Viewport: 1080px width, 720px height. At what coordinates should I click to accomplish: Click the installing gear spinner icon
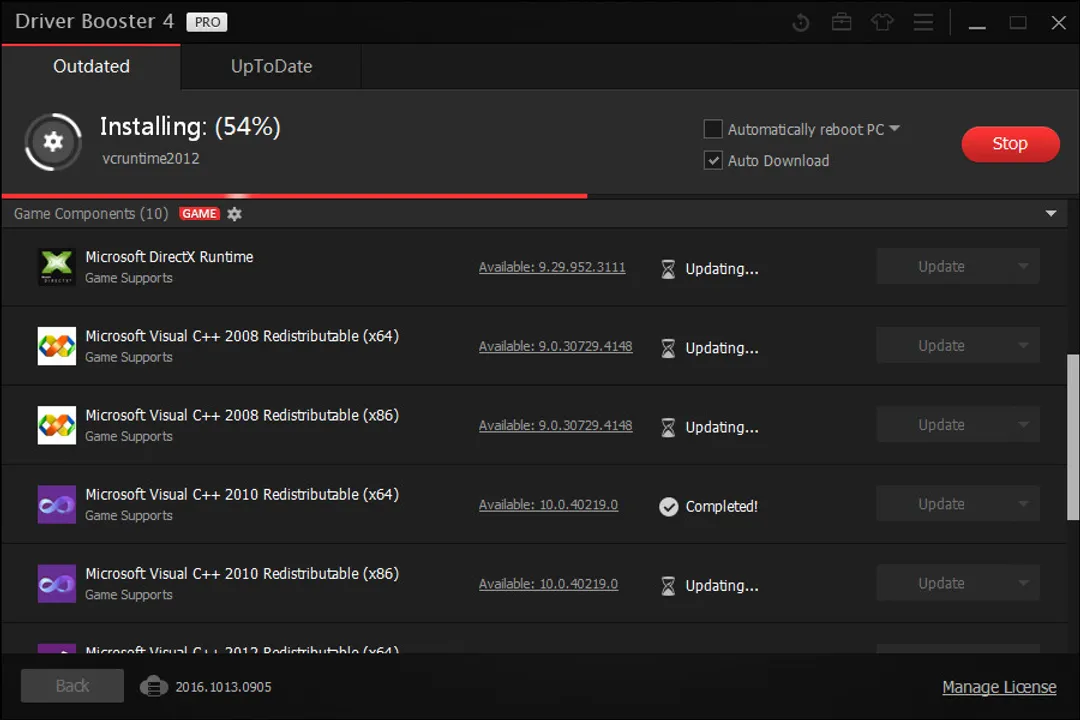53,142
